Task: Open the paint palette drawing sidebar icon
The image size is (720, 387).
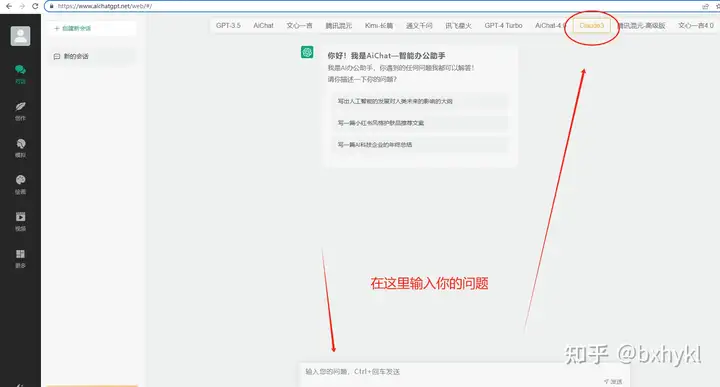Action: 20,180
